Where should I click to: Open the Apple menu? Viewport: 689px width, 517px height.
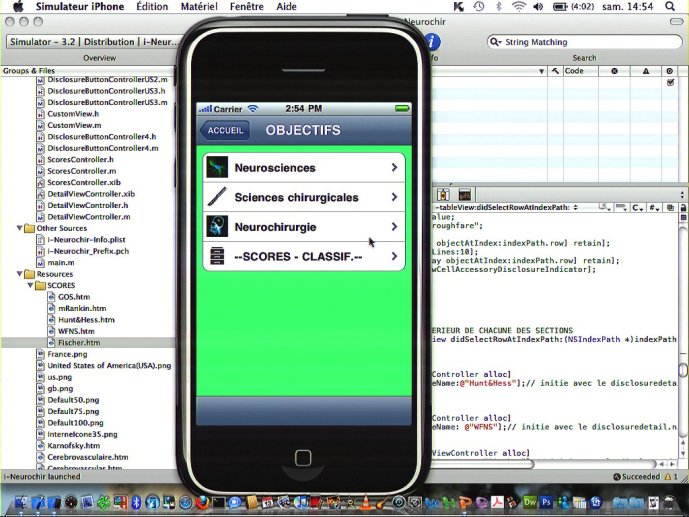click(x=18, y=7)
